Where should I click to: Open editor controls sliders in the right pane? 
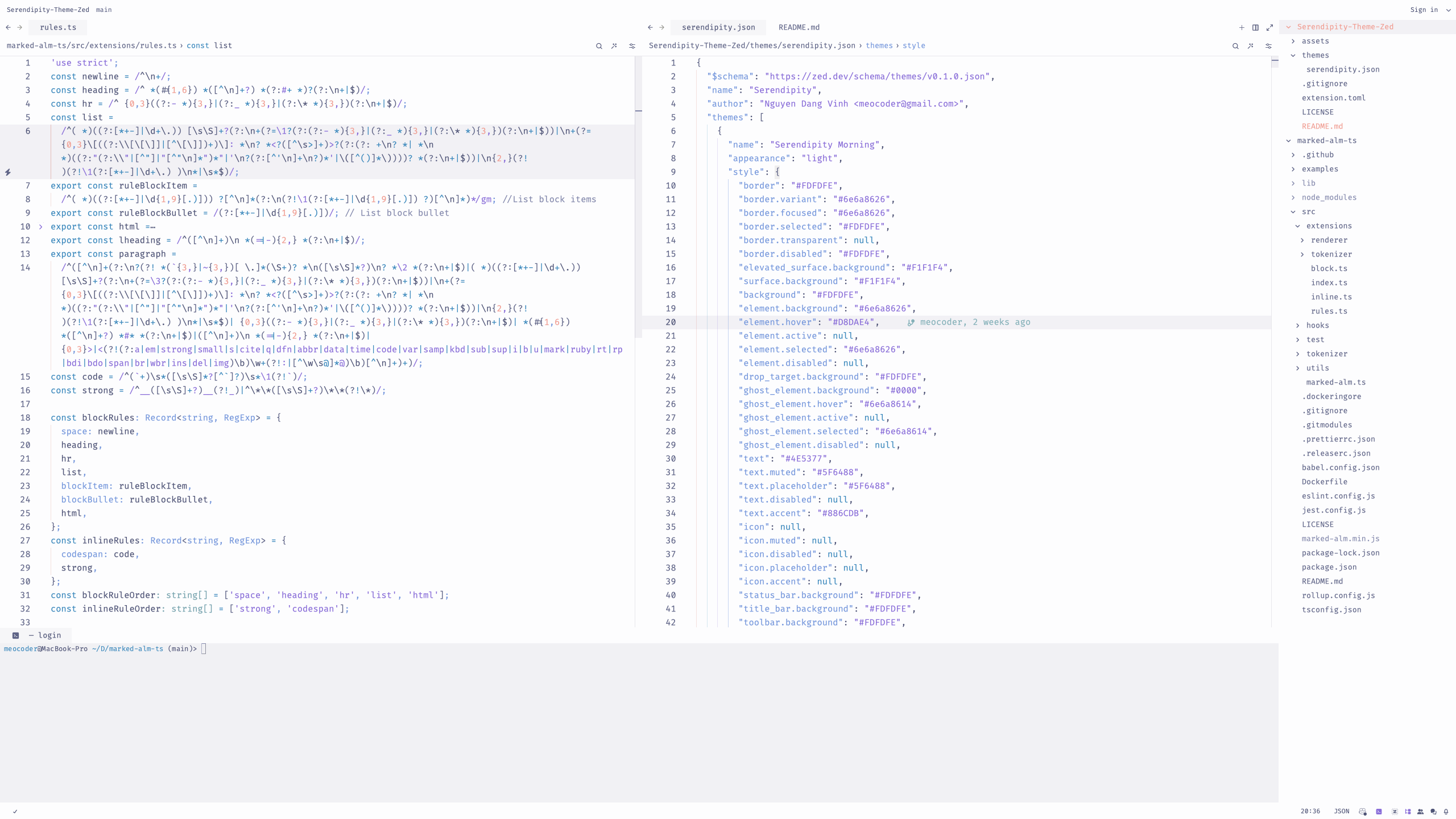[x=1268, y=46]
